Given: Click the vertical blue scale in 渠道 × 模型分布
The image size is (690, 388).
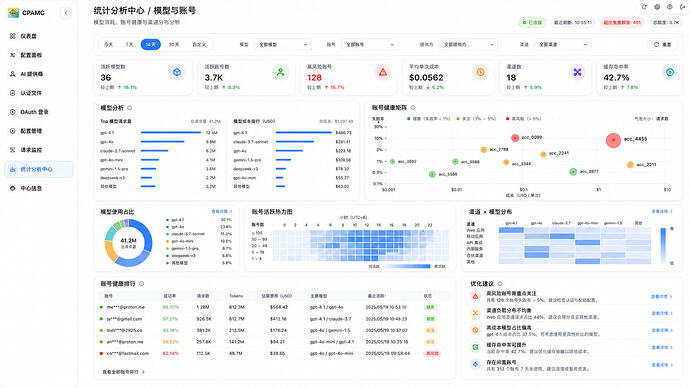Looking at the screenshot, I should click(x=663, y=245).
